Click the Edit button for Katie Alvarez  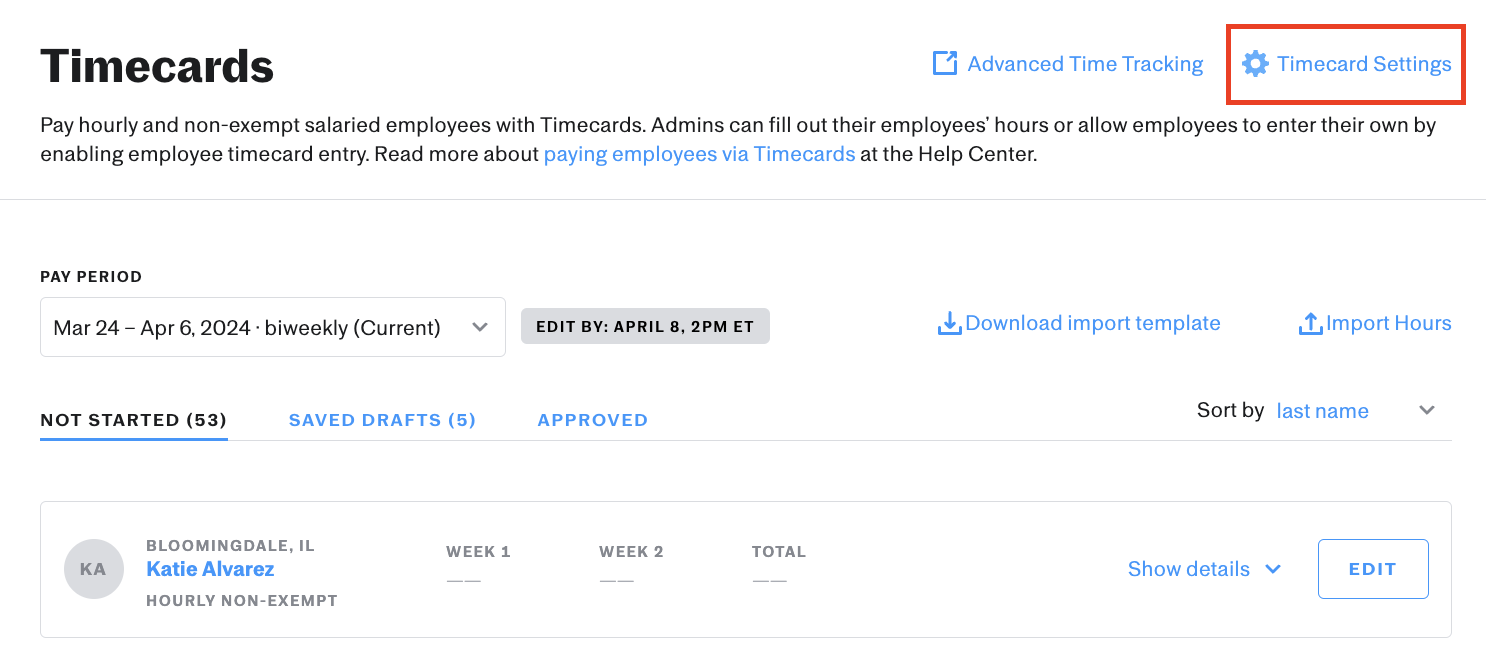(1373, 569)
